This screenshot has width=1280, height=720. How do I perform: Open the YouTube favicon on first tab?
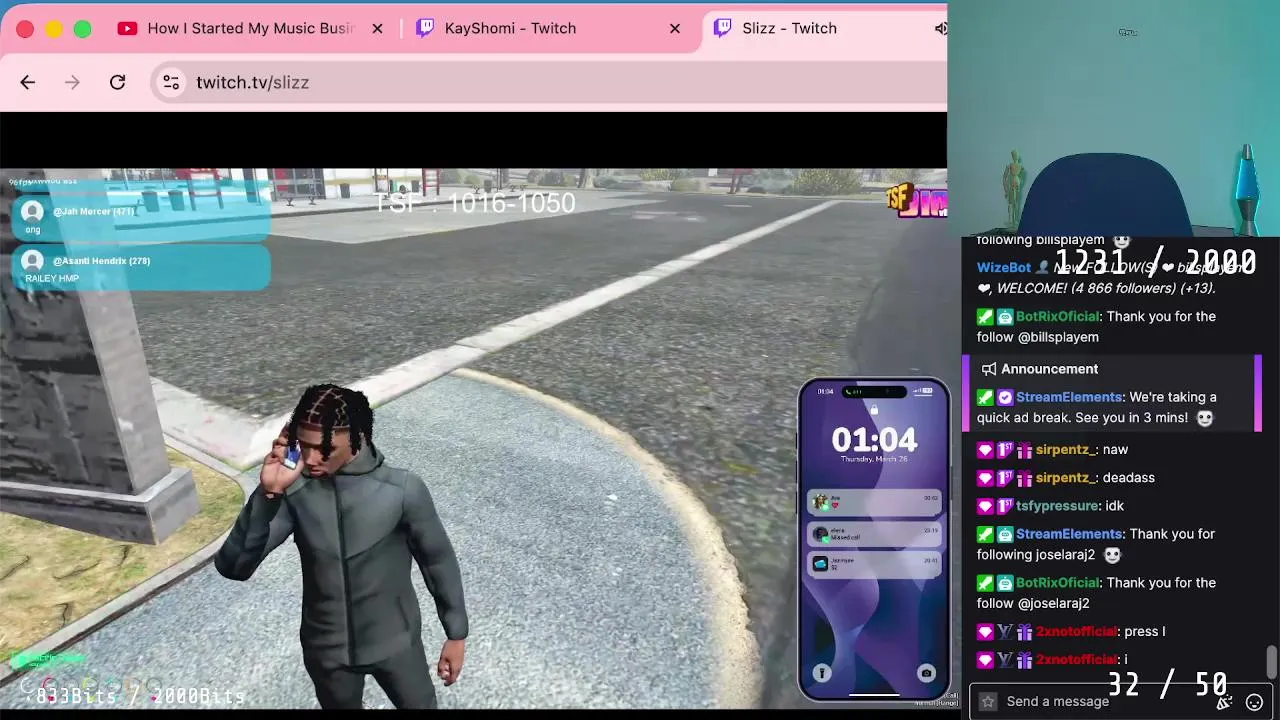tap(127, 29)
